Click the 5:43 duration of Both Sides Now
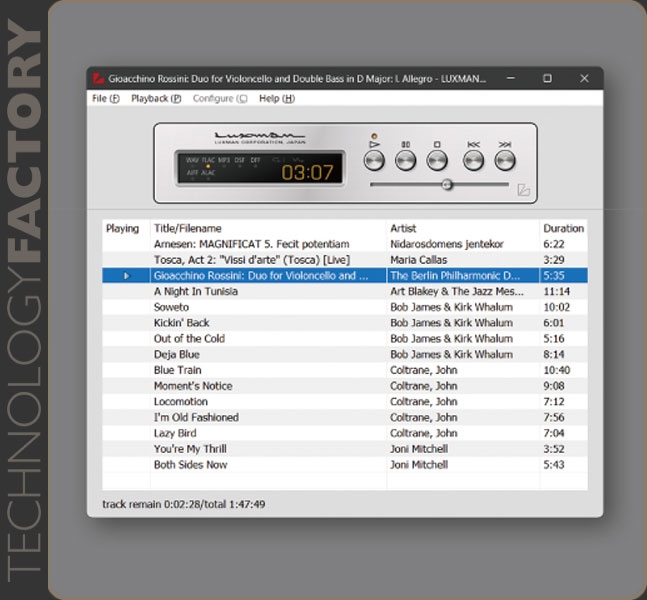 click(x=554, y=465)
